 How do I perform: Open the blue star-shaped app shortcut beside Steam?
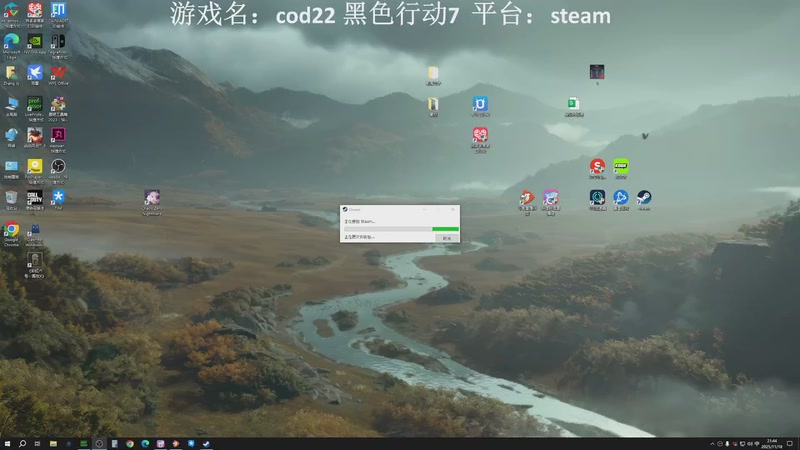[x=620, y=197]
